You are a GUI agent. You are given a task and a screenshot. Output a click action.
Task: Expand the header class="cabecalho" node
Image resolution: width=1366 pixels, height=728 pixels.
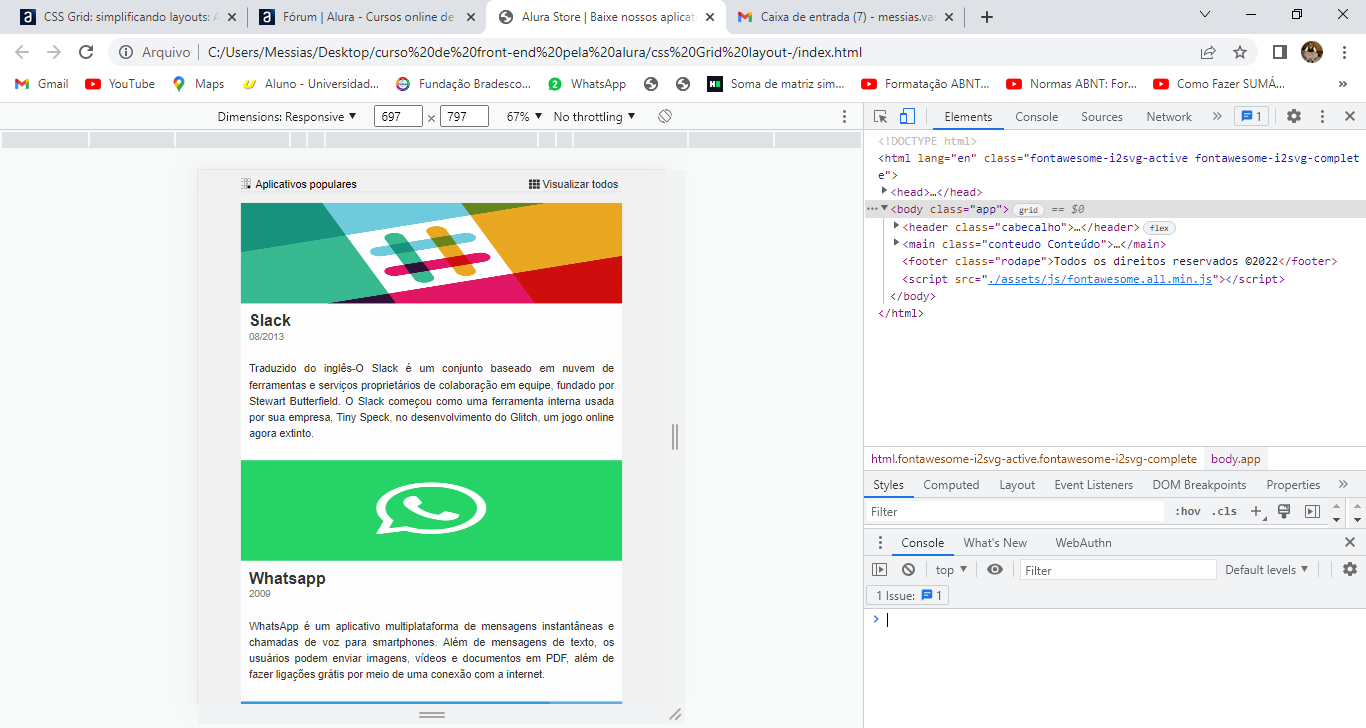(896, 226)
